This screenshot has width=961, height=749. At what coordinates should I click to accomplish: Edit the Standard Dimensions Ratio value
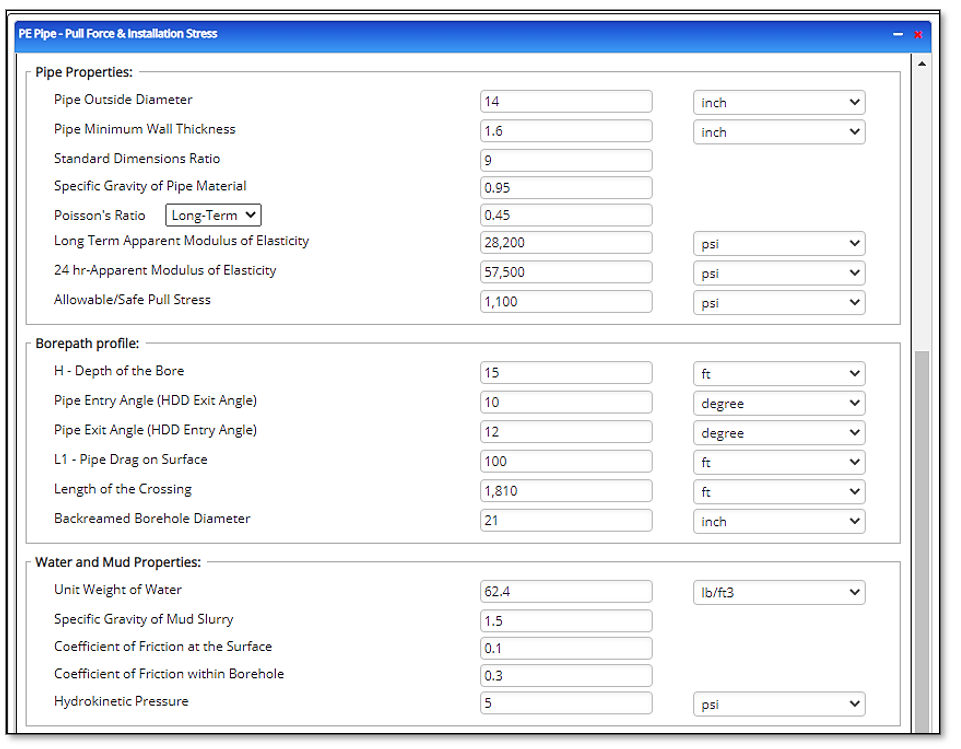tap(565, 160)
